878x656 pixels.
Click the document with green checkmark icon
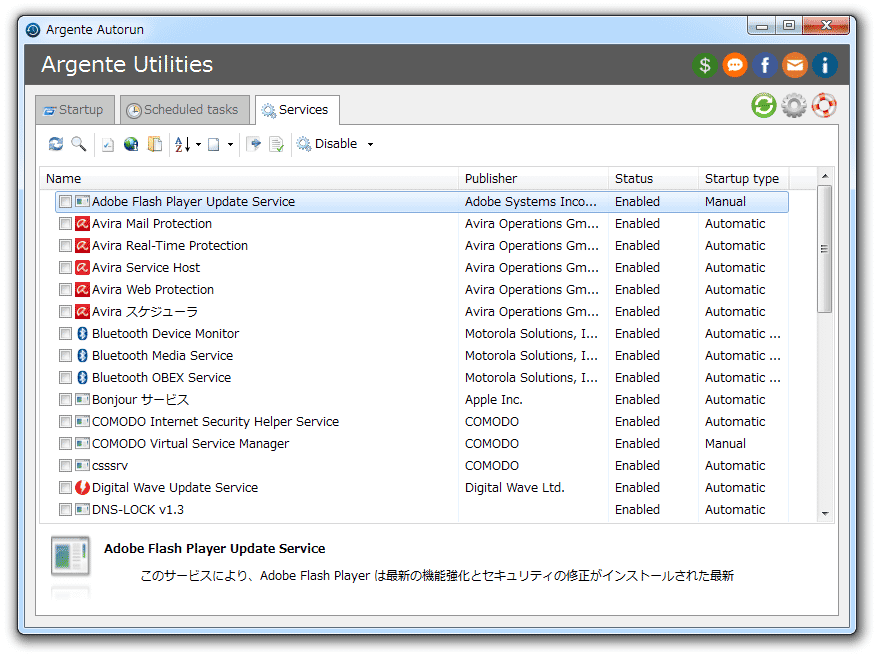pyautogui.click(x=277, y=144)
